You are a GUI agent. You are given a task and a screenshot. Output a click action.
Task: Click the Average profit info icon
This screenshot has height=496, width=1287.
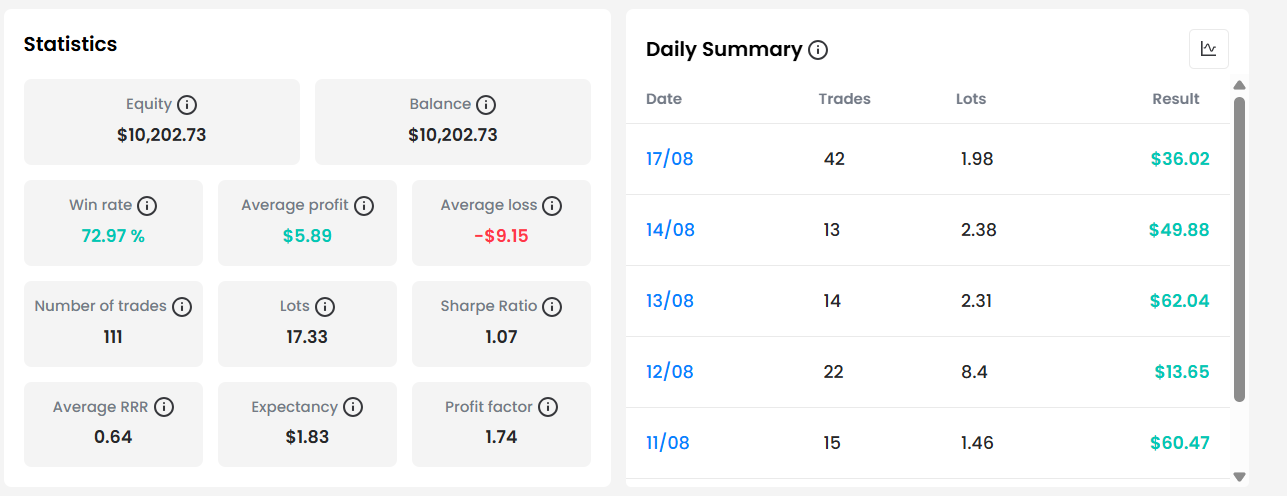coord(364,205)
